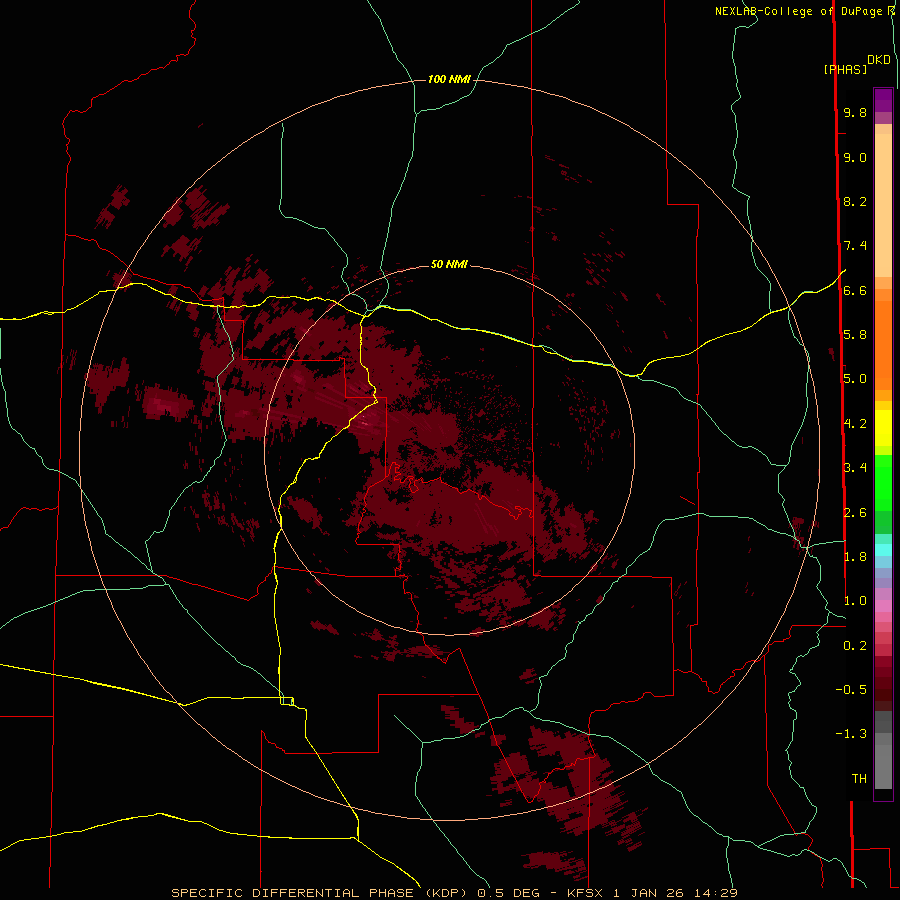Click the TH legend label
This screenshot has width=900, height=900.
pyautogui.click(x=859, y=778)
